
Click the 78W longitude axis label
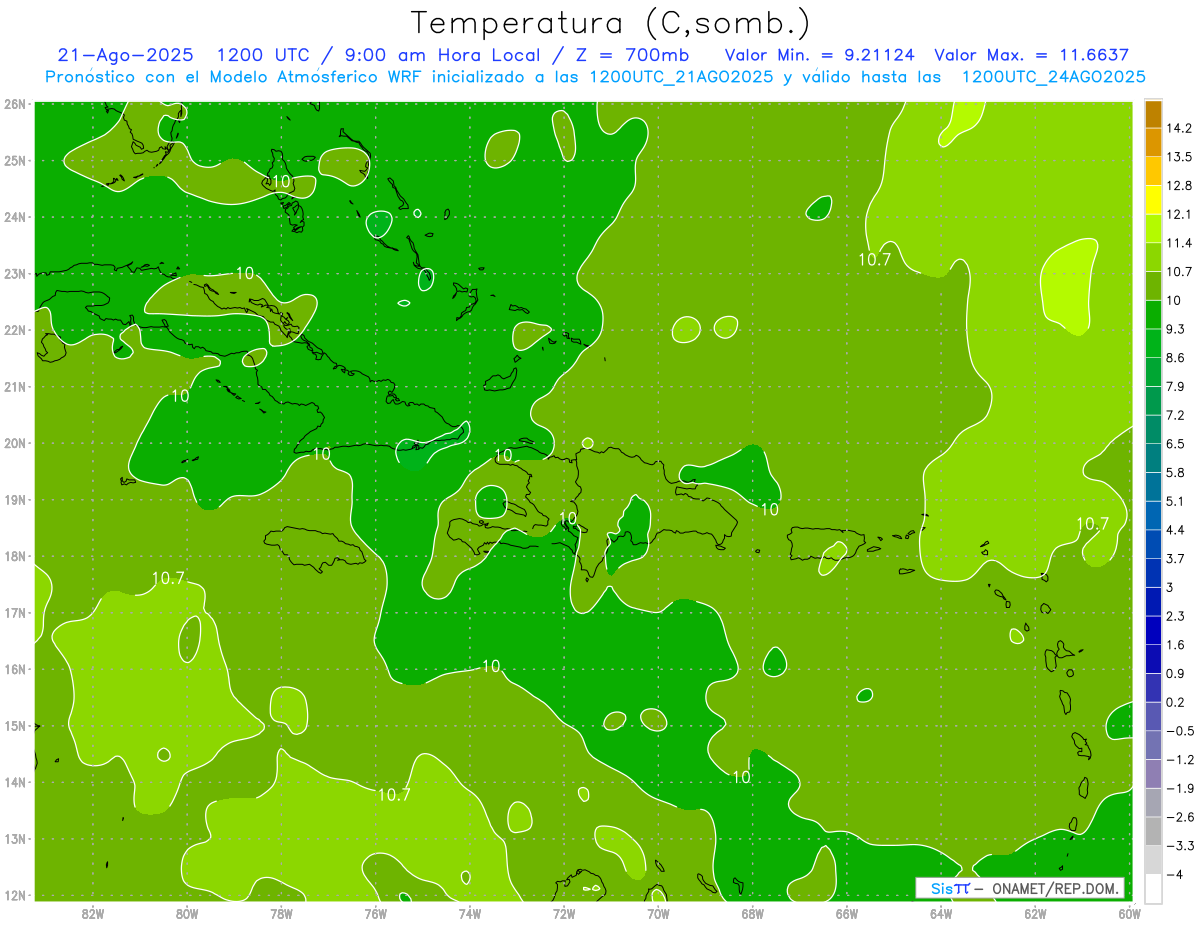[281, 913]
